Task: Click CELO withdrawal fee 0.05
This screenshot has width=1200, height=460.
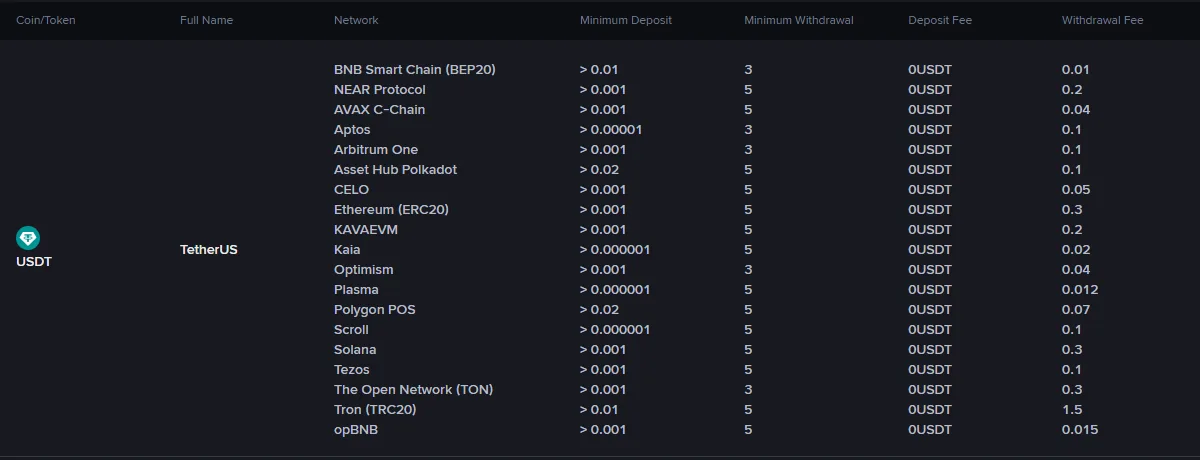Action: [1076, 190]
